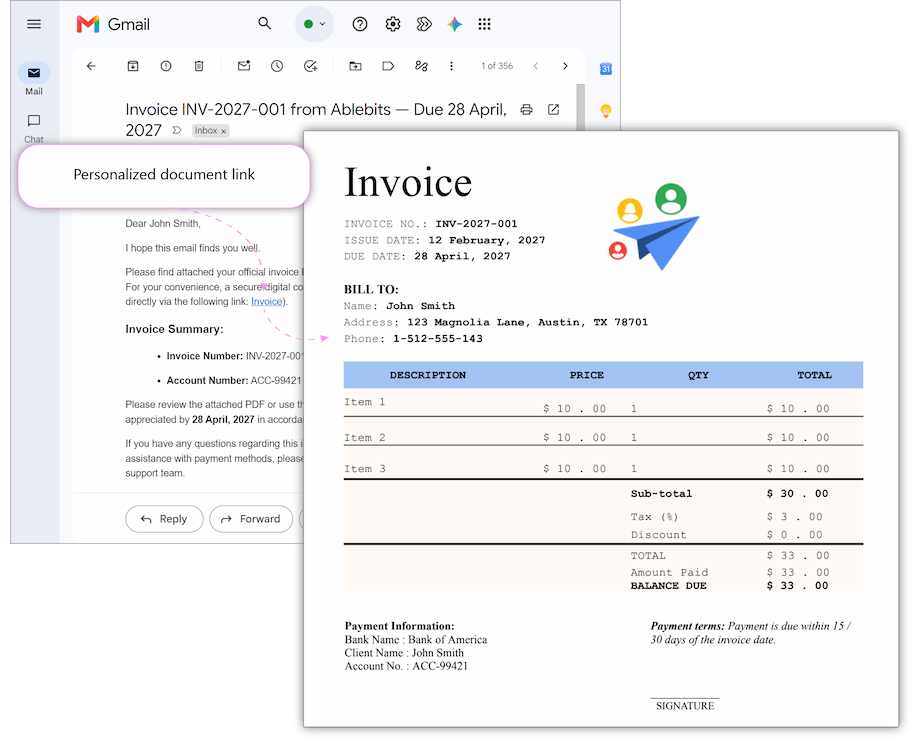Image resolution: width=917 pixels, height=745 pixels.
Task: Go to the older email chevron
Action: click(x=565, y=66)
